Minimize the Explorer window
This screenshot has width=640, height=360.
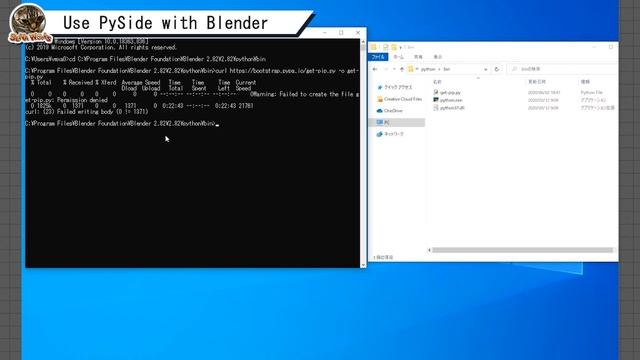[x=595, y=47]
